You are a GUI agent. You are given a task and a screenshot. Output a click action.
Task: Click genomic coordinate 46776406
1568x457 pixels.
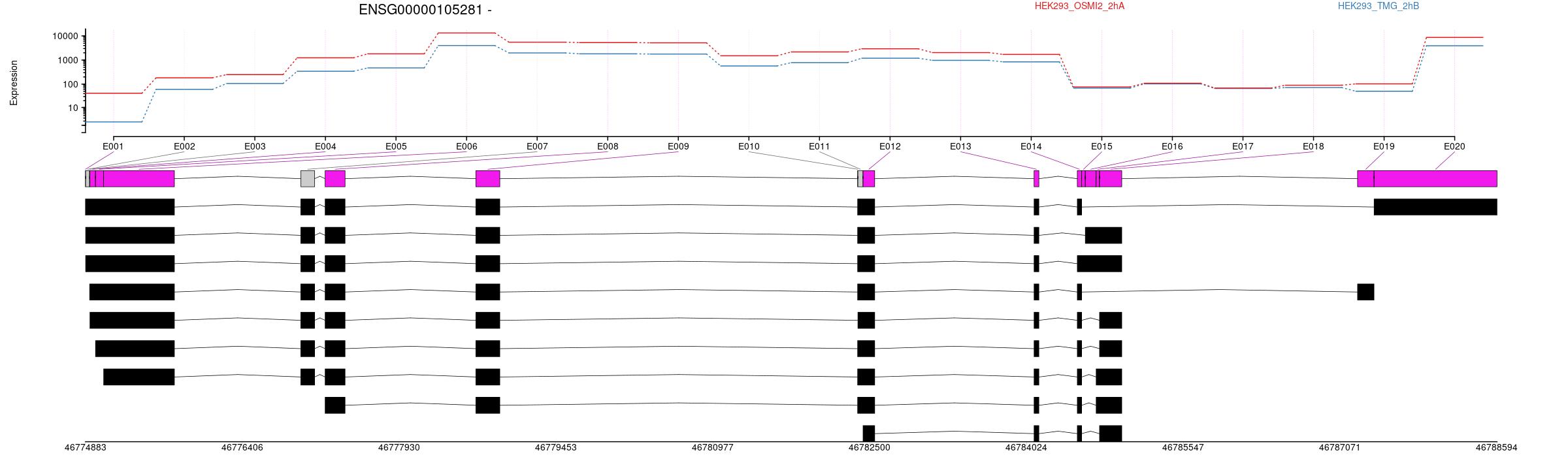(x=242, y=448)
